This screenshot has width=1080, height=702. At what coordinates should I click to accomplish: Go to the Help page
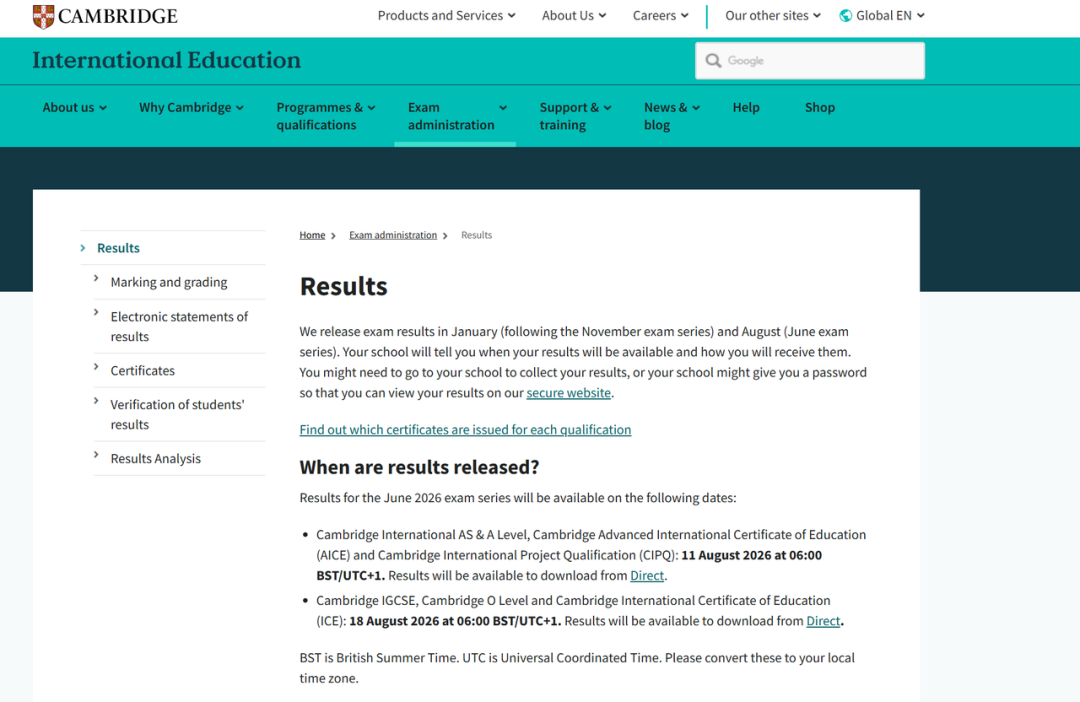[x=746, y=107]
